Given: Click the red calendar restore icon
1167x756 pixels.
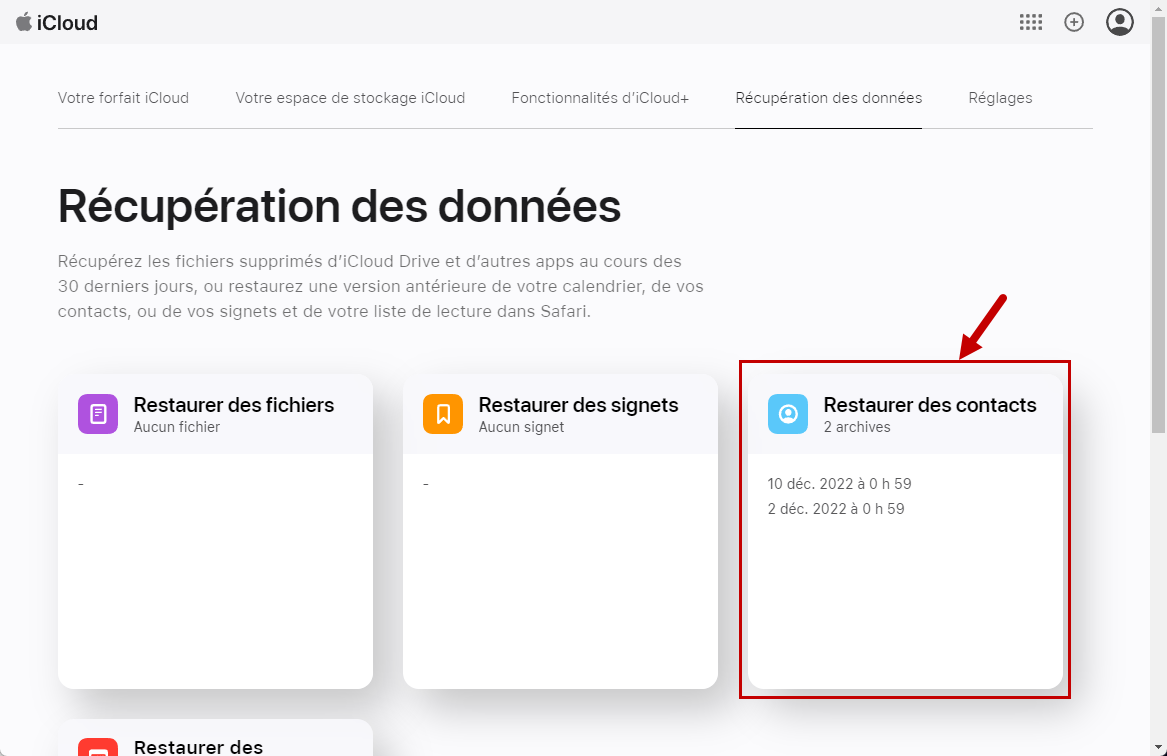Looking at the screenshot, I should tap(98, 747).
